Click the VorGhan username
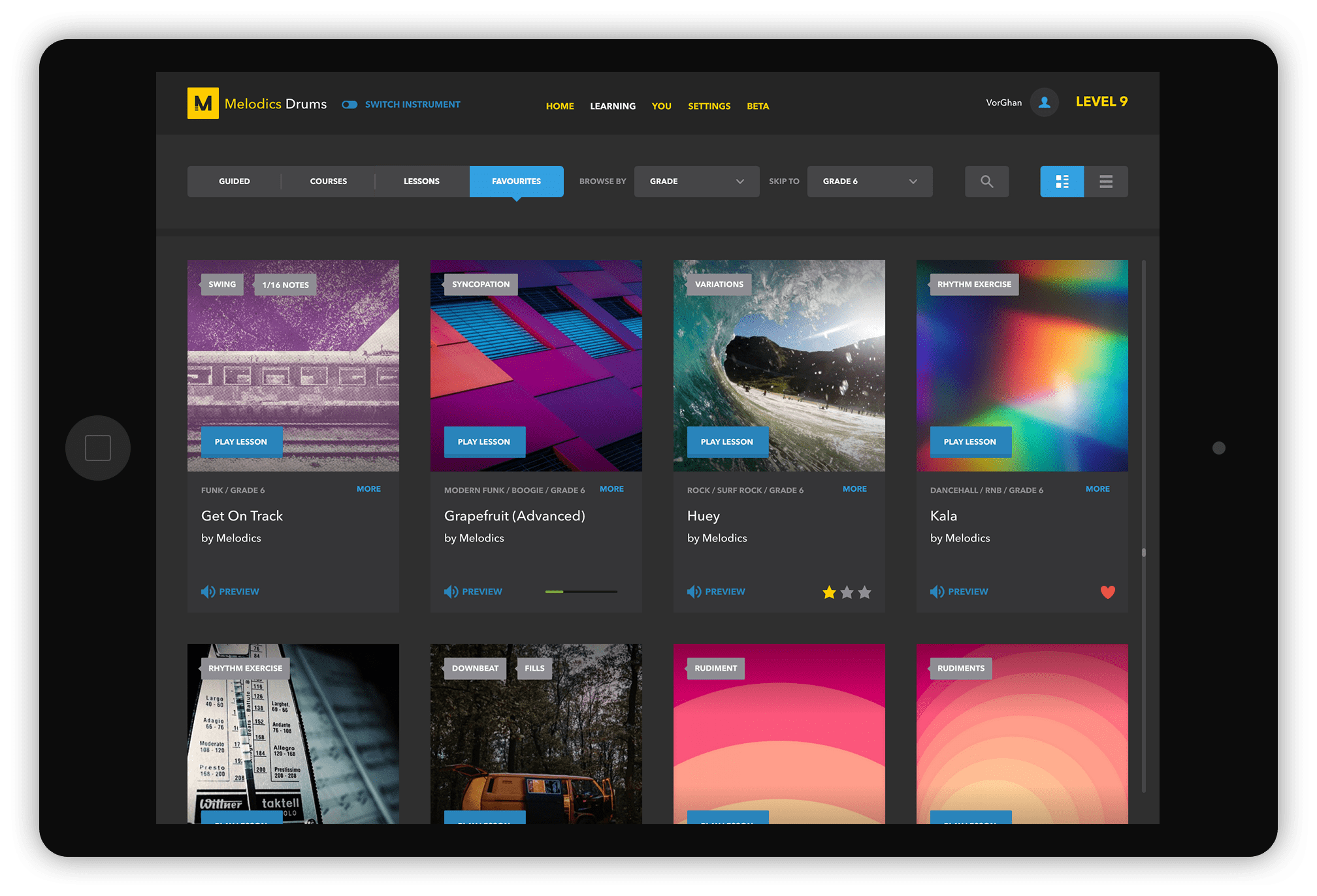This screenshot has width=1317, height=896. (x=1003, y=103)
